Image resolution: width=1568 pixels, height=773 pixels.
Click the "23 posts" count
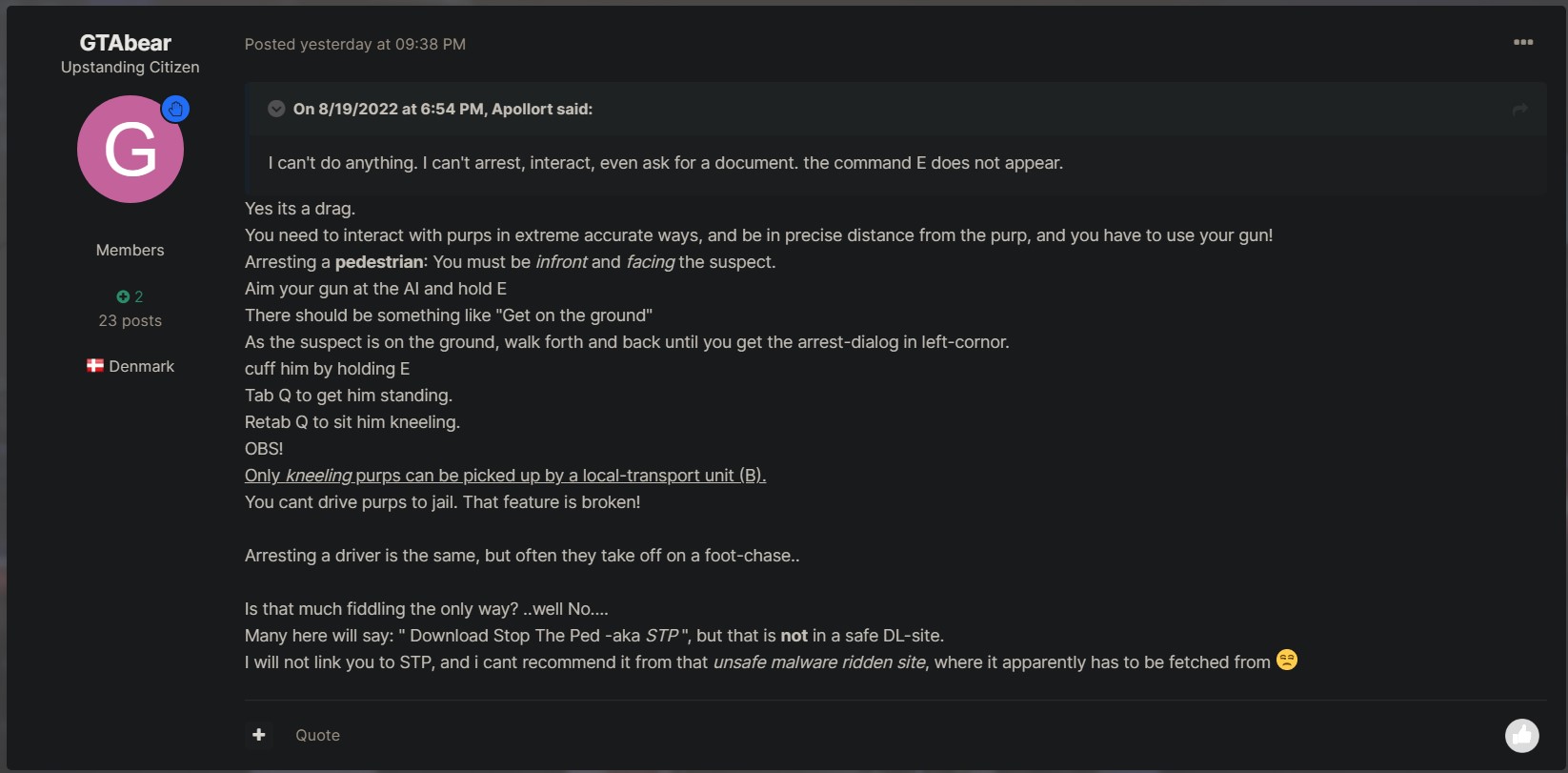131,320
